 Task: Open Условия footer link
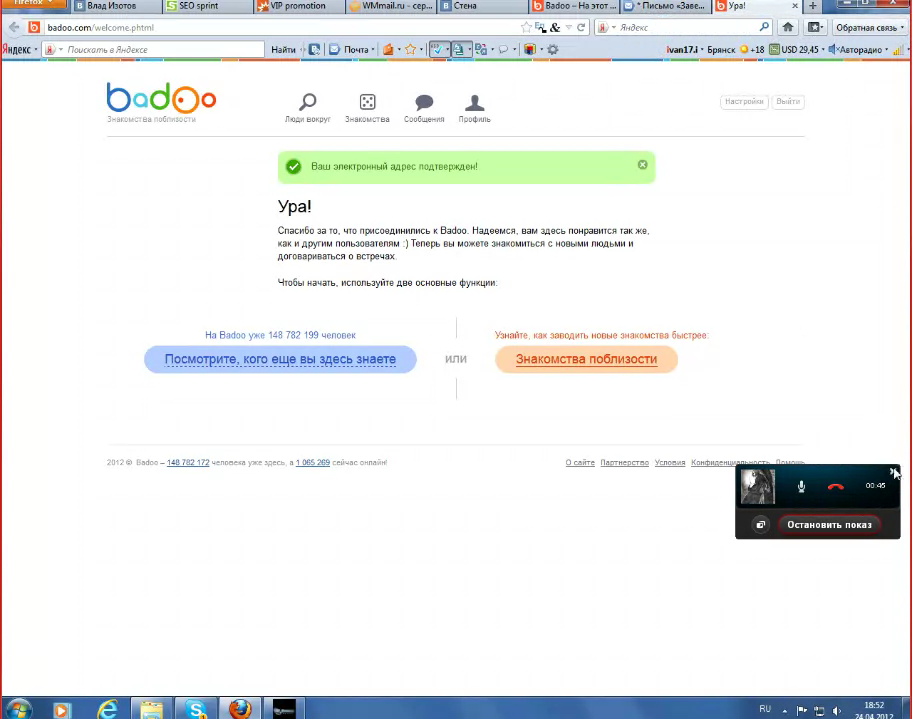point(669,462)
